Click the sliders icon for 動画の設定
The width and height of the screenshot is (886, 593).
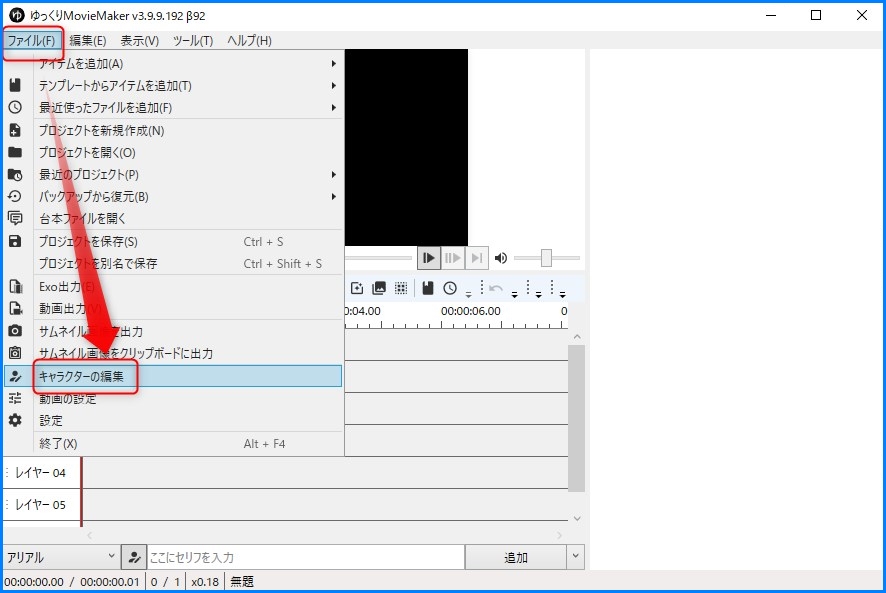coord(15,399)
